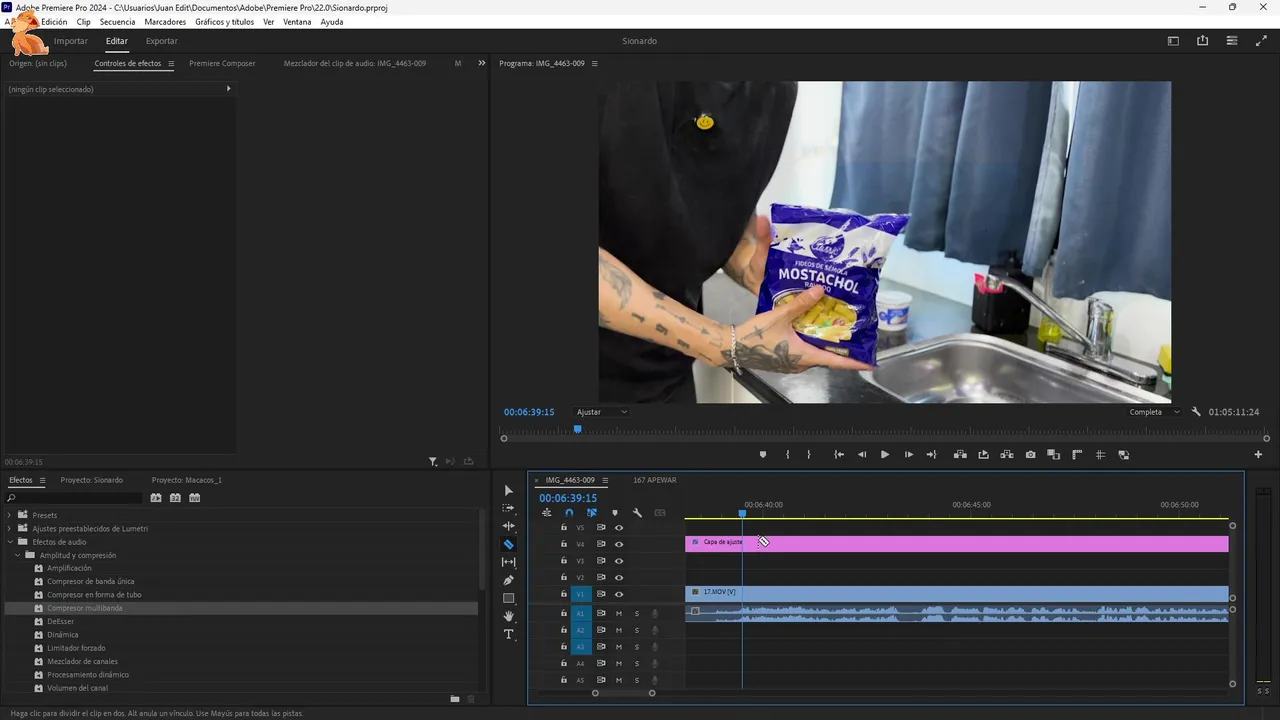Toggle insert sequences as nests
Screen dimensions: 1280x720
pos(546,513)
